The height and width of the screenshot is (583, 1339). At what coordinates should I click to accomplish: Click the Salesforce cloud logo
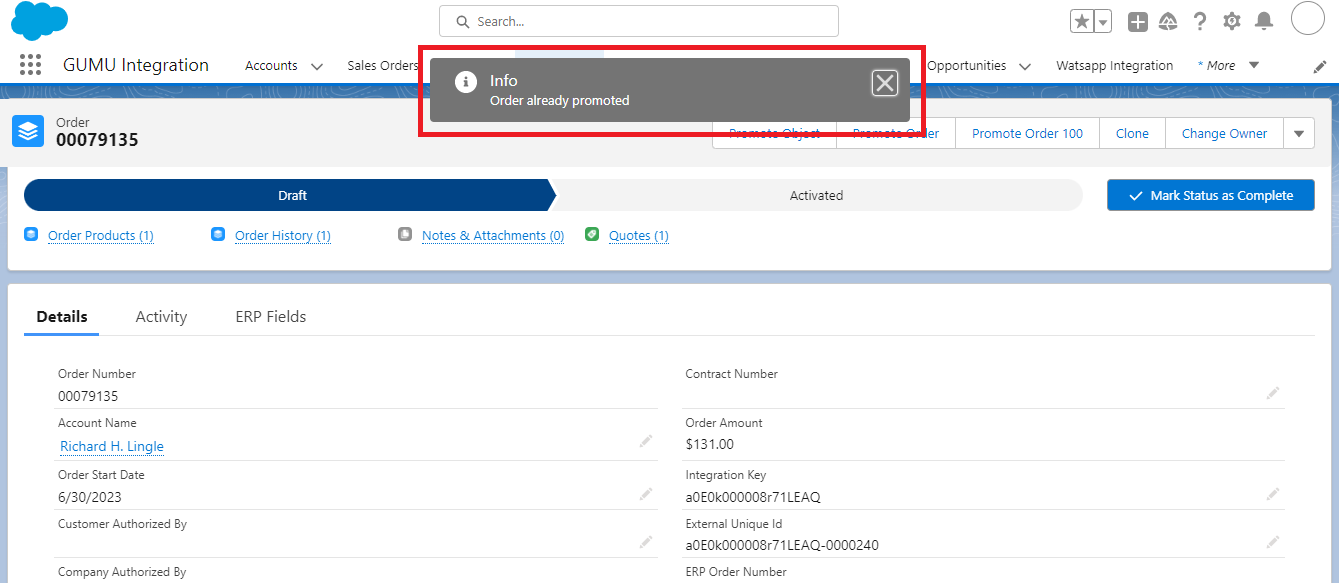pos(40,21)
